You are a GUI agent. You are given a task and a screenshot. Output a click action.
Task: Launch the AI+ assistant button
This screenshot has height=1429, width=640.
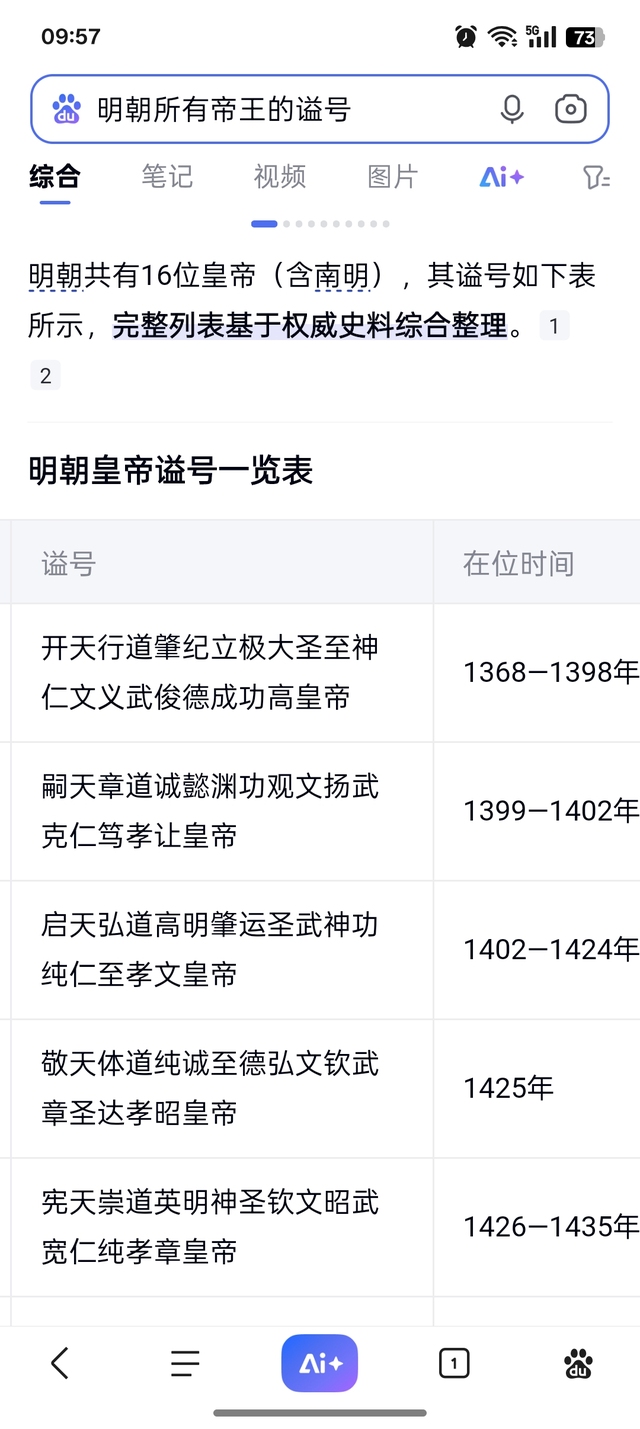(320, 1363)
